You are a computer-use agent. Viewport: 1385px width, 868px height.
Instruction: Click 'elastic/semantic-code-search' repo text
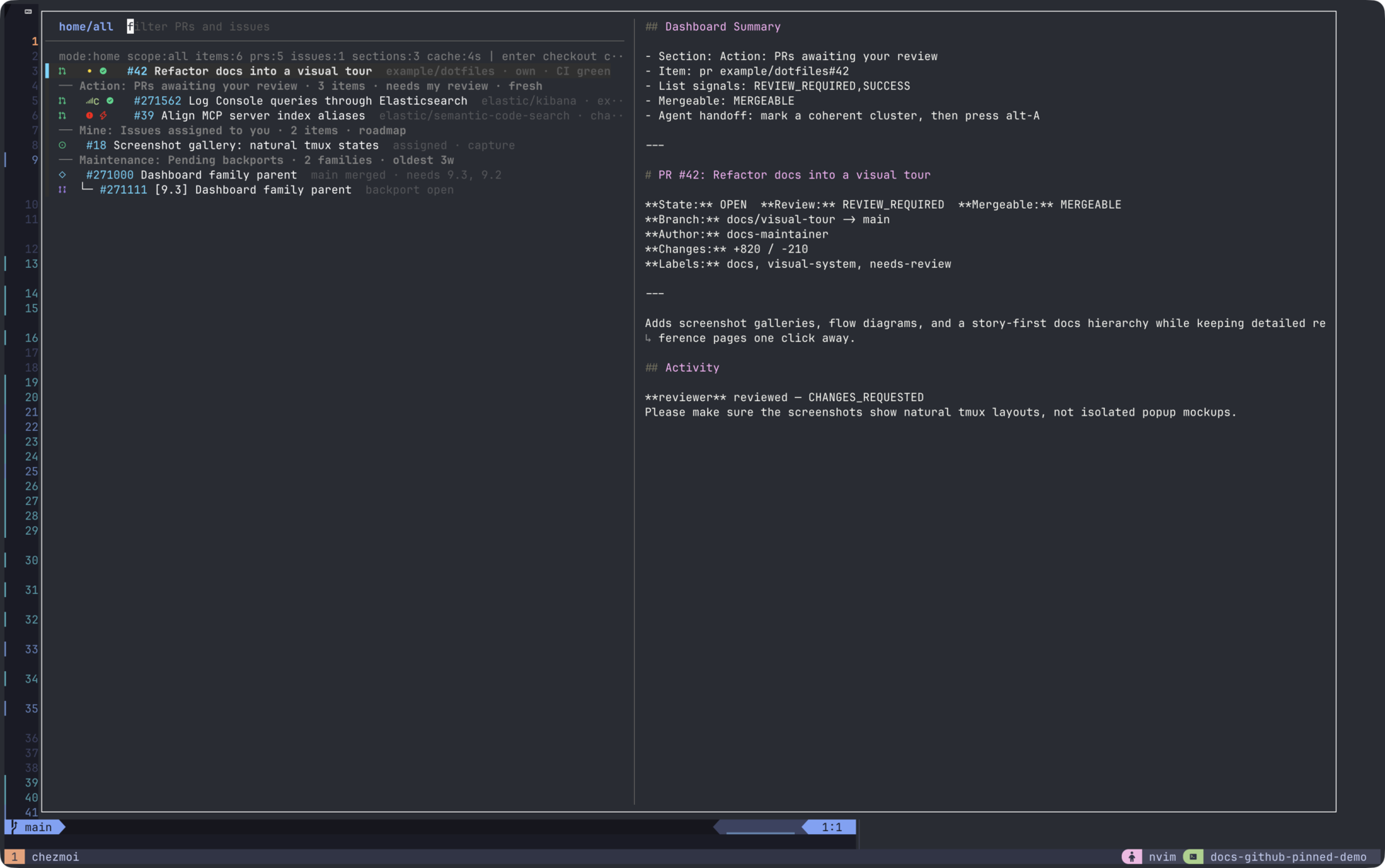(x=474, y=116)
